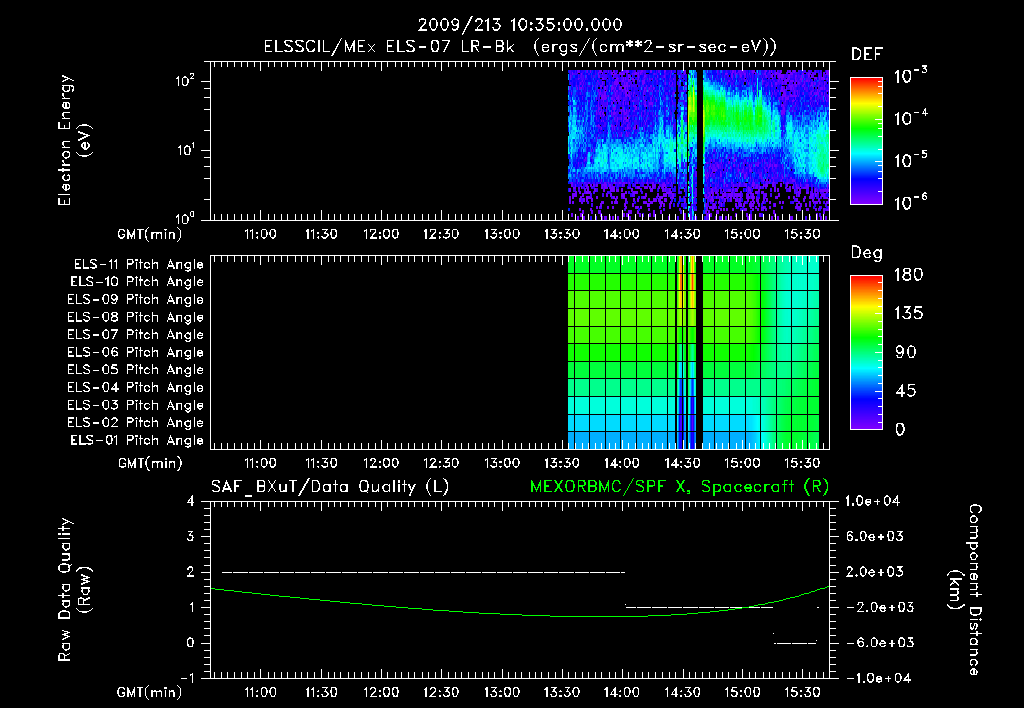Click the 180 value on the Deg scale

(x=908, y=275)
